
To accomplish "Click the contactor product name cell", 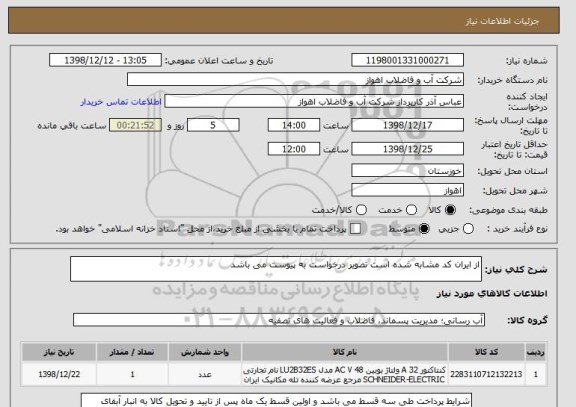I will 345,374.
